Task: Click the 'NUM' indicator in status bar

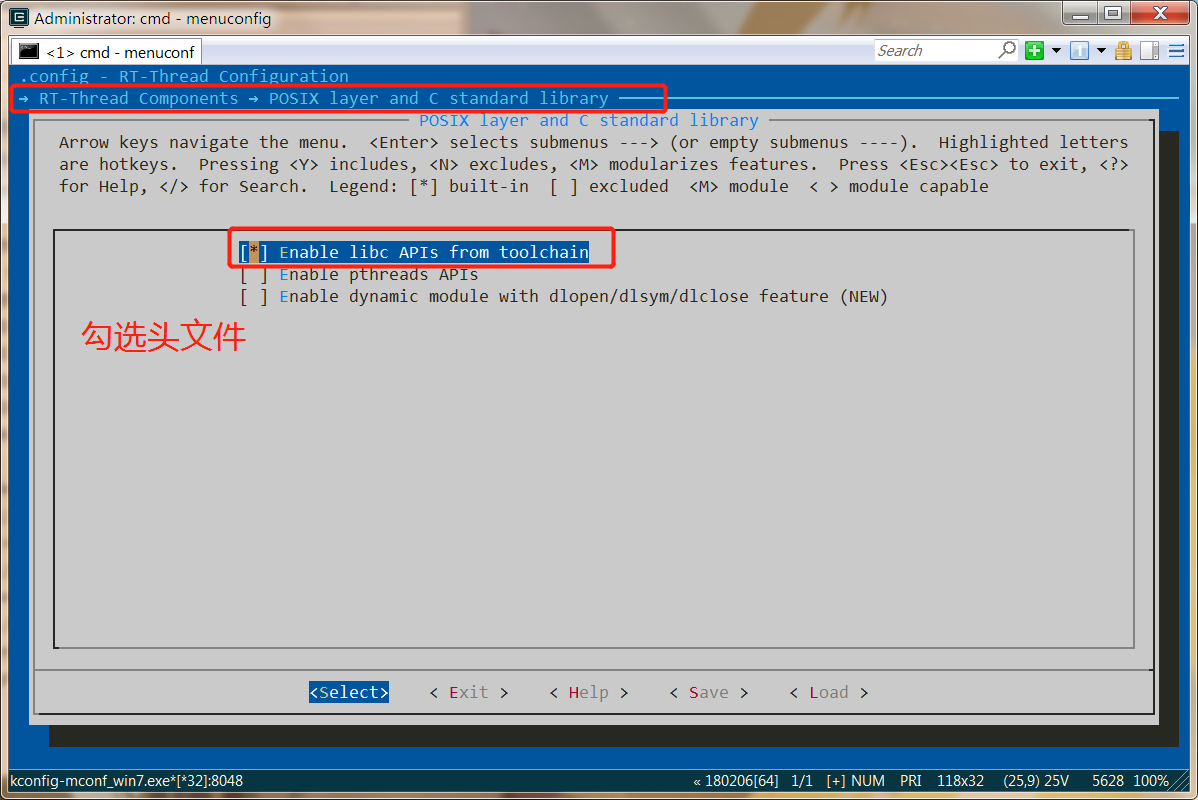Action: pos(868,781)
